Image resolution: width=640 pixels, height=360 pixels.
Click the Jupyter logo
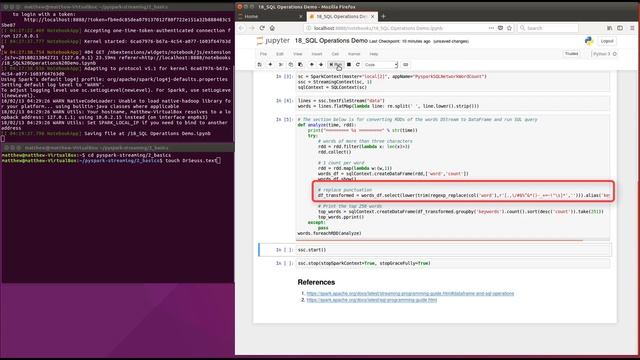tap(273, 41)
